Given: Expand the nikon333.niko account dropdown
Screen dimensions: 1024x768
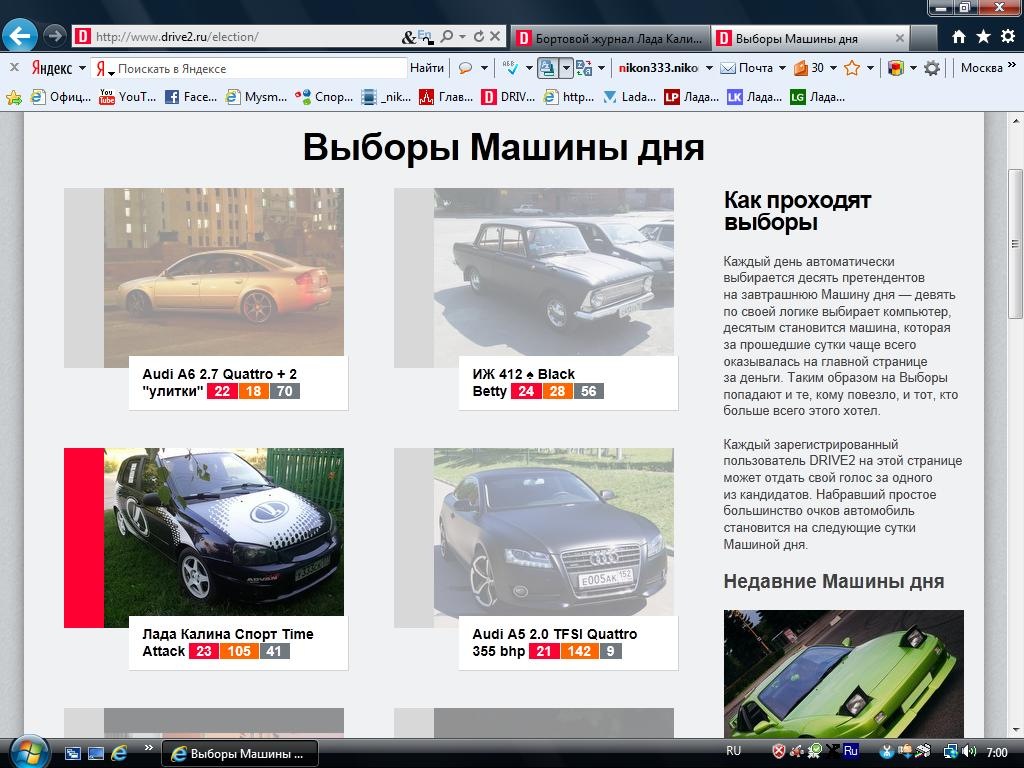Looking at the screenshot, I should pos(710,68).
